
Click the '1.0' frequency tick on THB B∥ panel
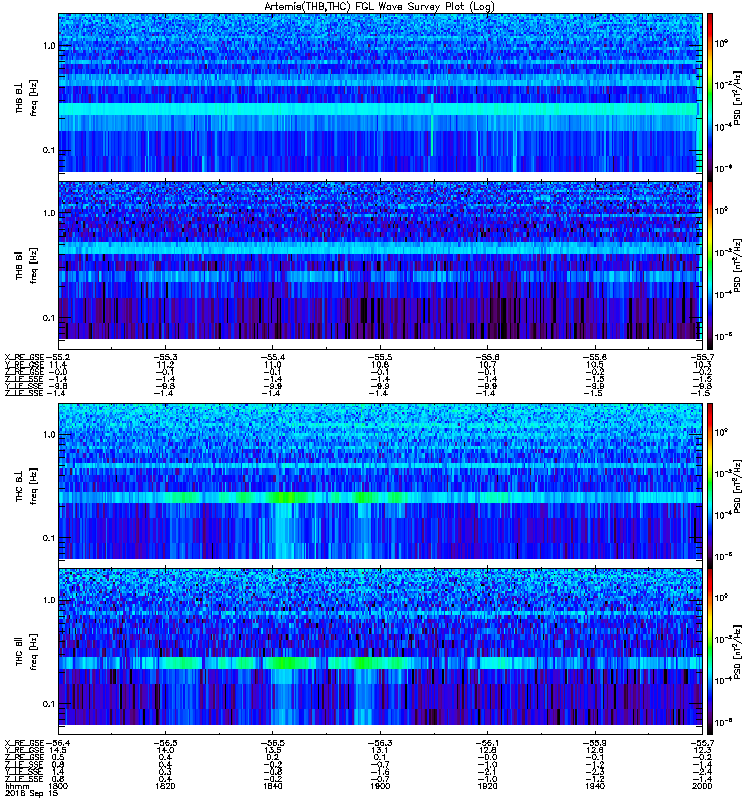coord(49,213)
